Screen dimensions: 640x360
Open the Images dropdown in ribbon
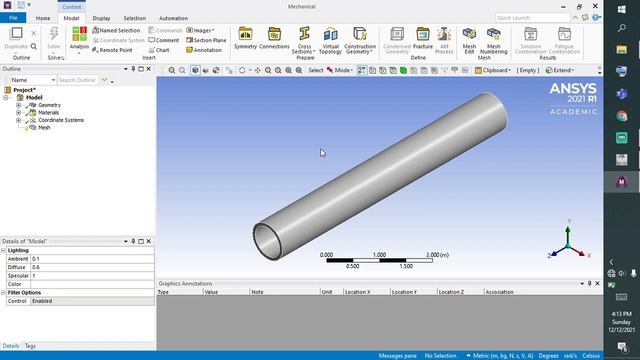click(200, 30)
